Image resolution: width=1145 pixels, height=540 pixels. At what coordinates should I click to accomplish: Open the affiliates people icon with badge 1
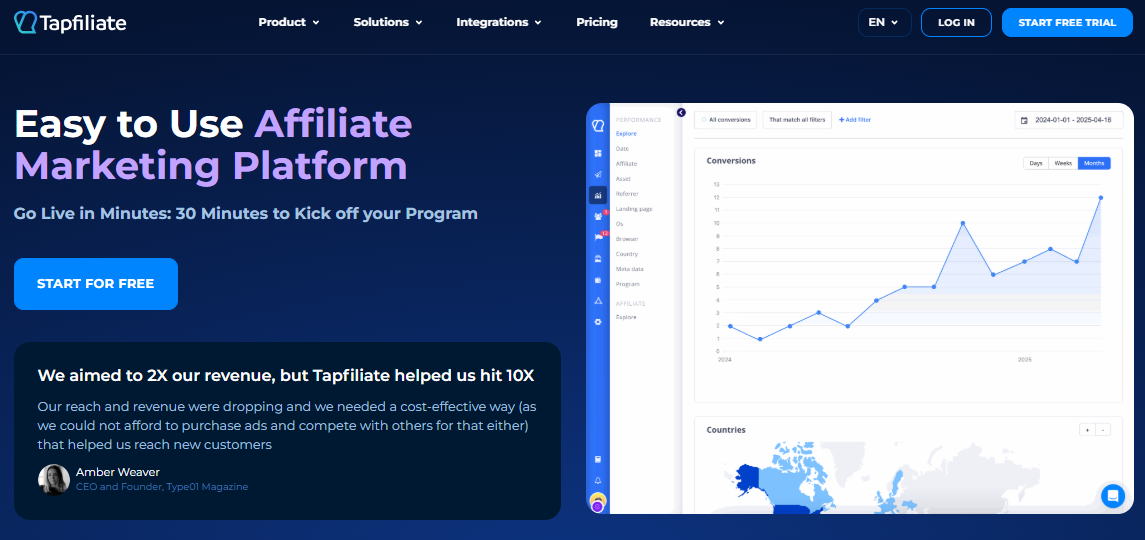point(599,216)
